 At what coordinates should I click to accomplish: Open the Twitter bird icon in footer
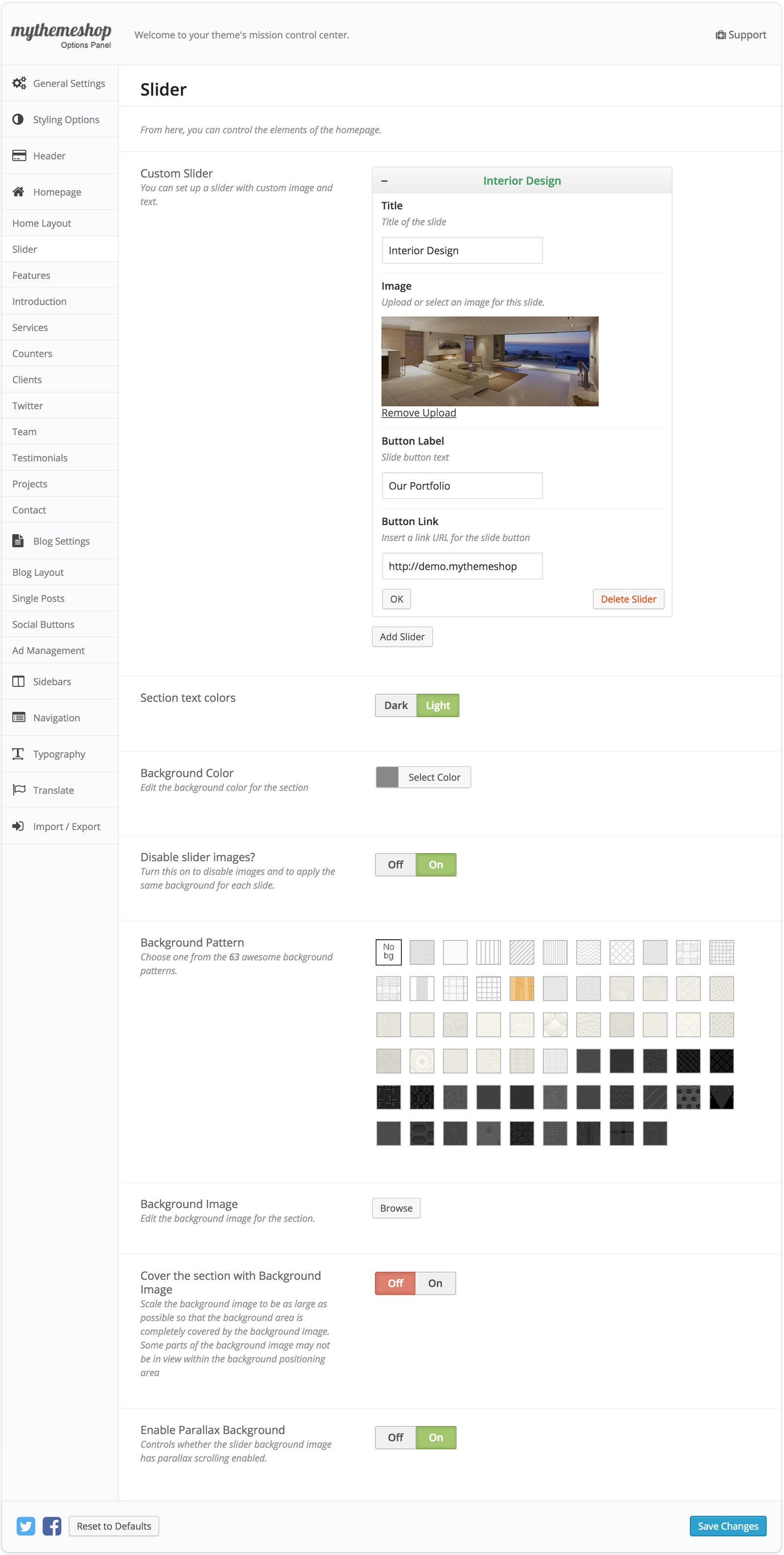[x=25, y=1526]
